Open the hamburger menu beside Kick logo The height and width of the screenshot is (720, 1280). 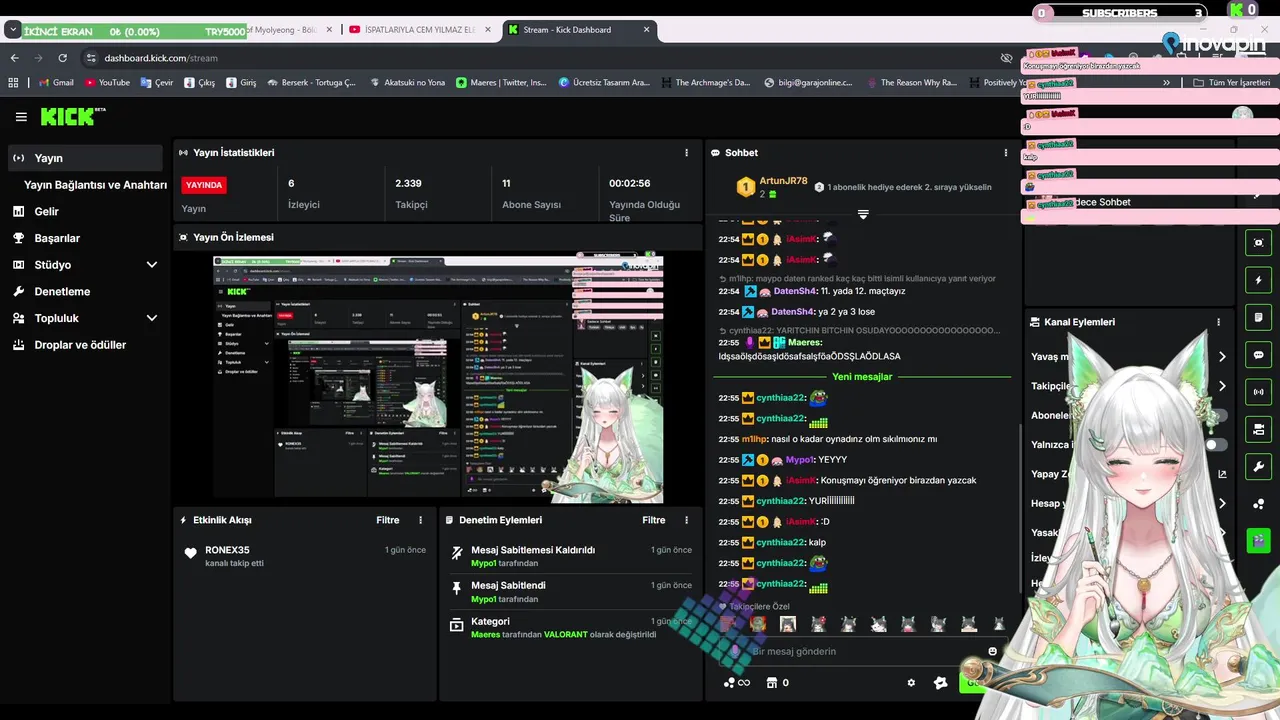(21, 117)
